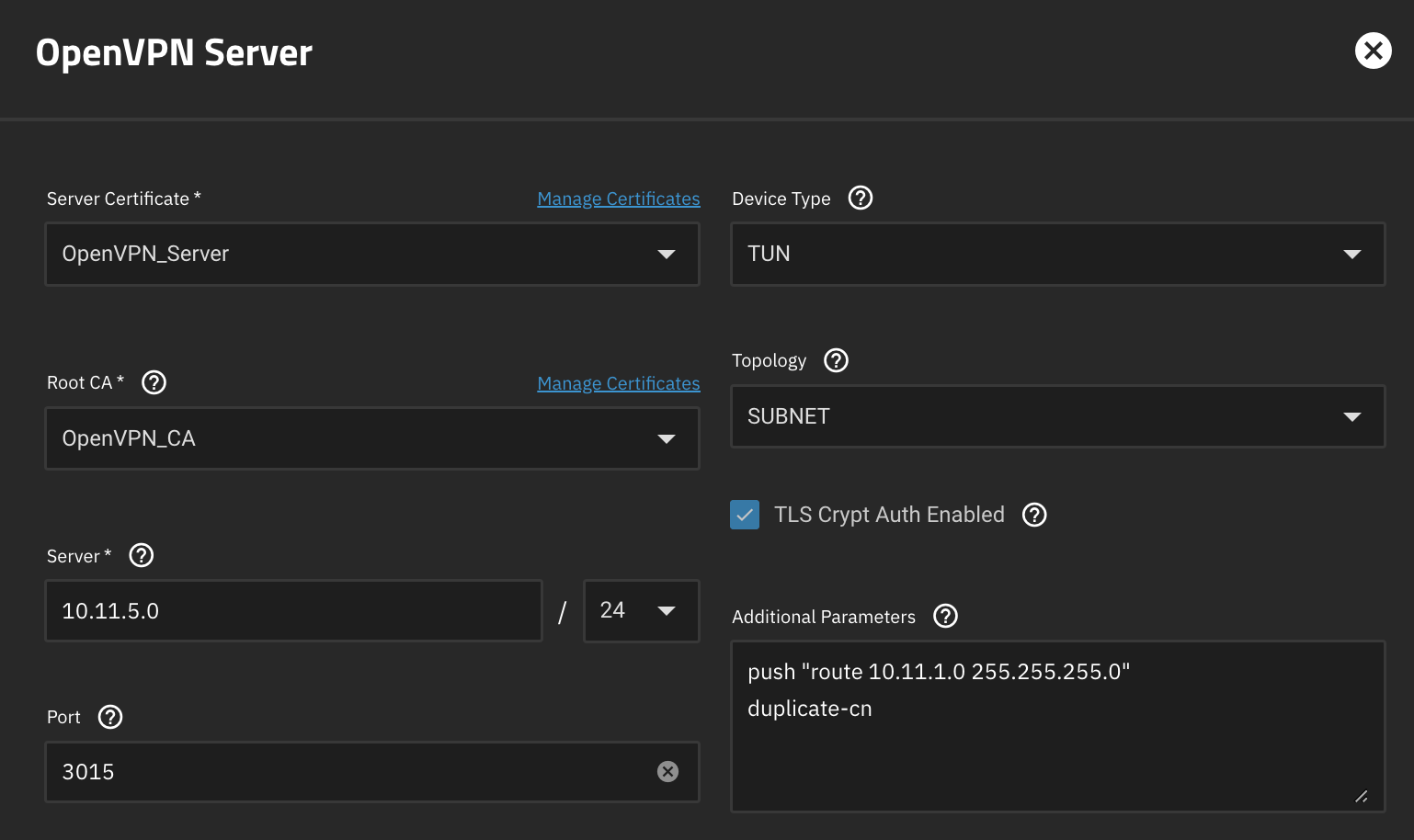Uncheck TLS Crypt Auth Enabled checkbox
The height and width of the screenshot is (840, 1414).
(x=745, y=515)
